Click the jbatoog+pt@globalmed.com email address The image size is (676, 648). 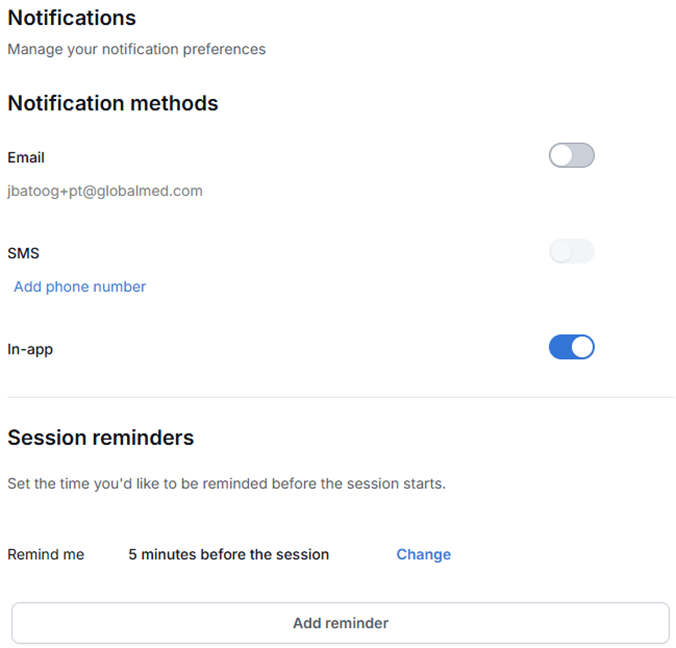tap(105, 190)
